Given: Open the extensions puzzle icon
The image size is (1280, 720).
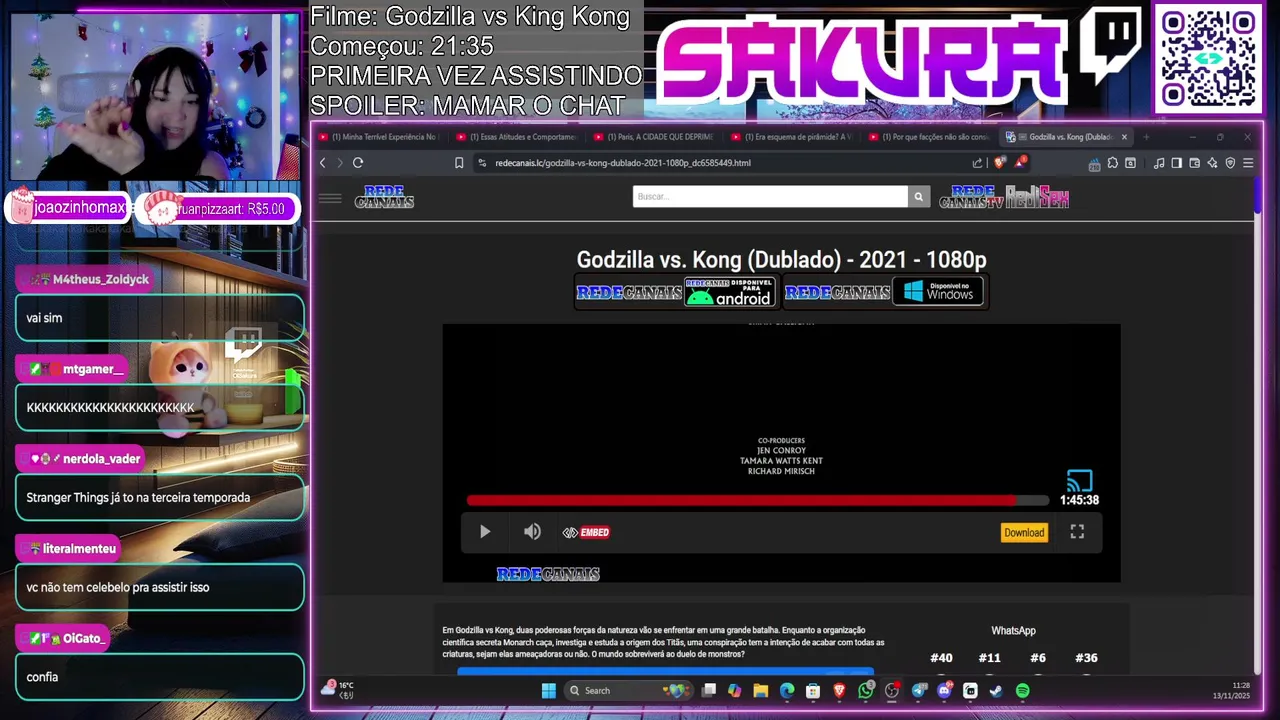Looking at the screenshot, I should (x=1112, y=163).
